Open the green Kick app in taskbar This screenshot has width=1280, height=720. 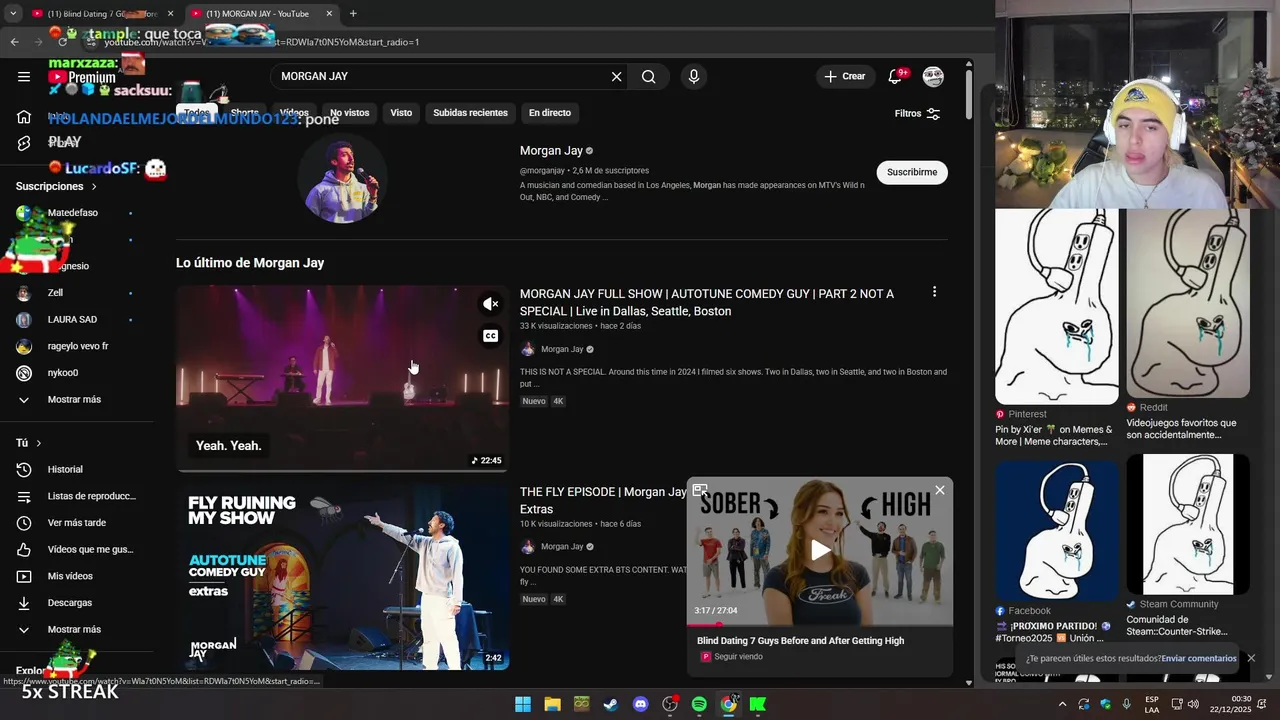click(758, 704)
